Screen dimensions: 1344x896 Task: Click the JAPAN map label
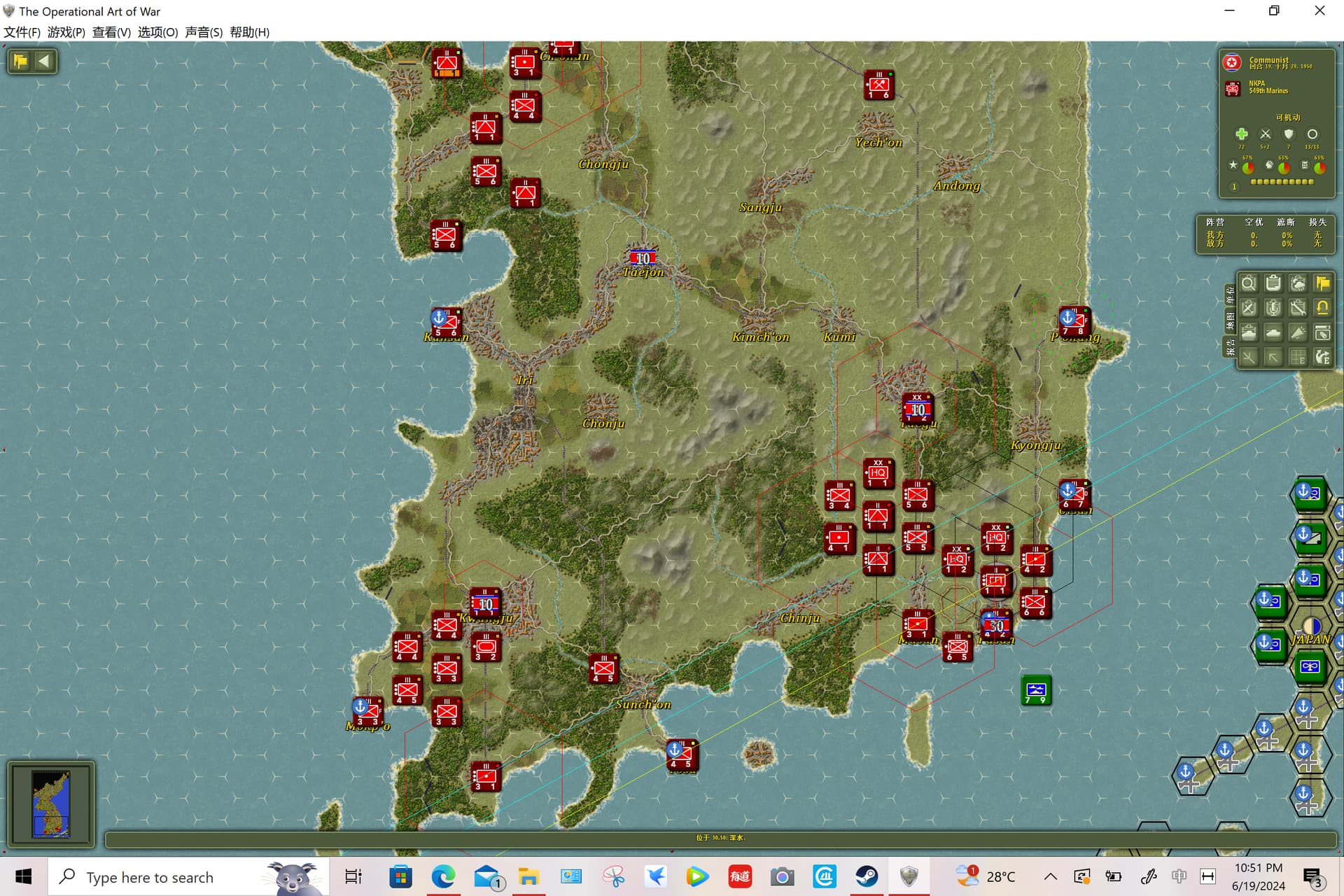pyautogui.click(x=1310, y=639)
